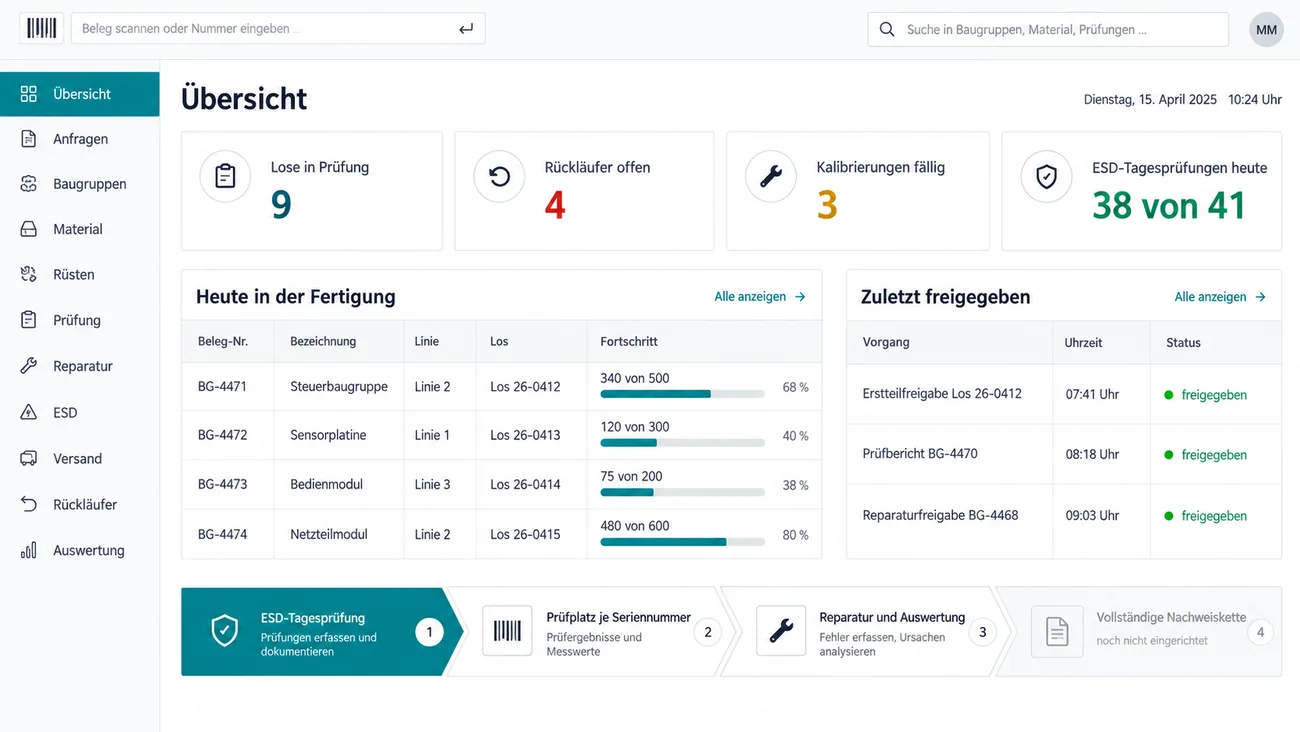Image resolution: width=1300 pixels, height=732 pixels.
Task: Click progress bar for 120 von 300
Action: tap(682, 442)
